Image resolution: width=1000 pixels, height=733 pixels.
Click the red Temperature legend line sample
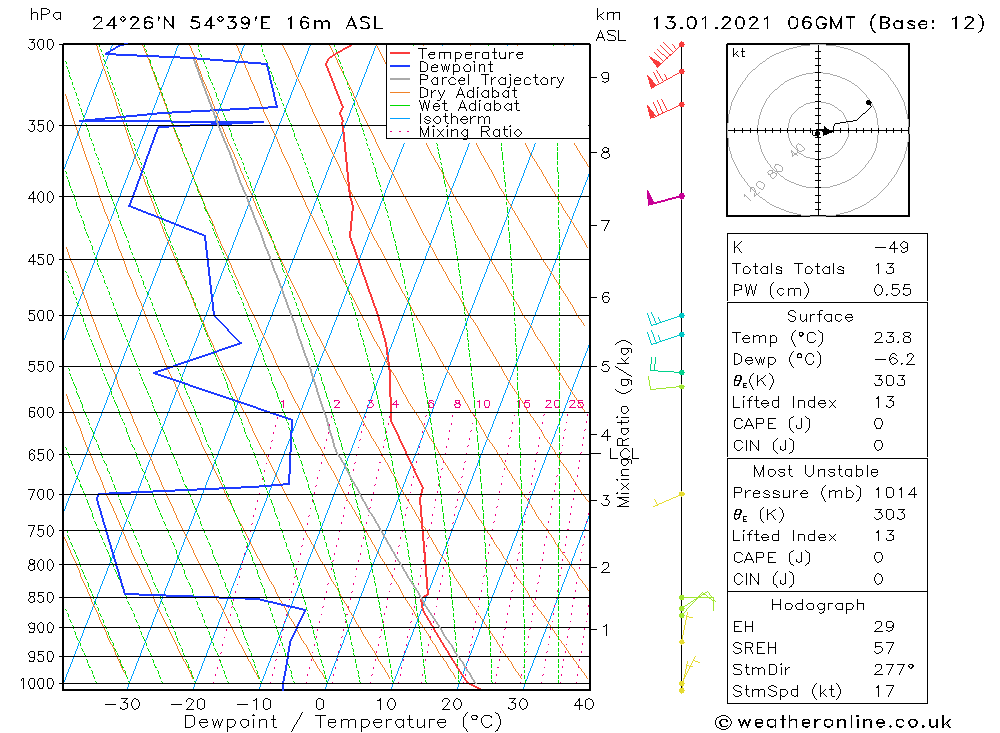click(x=399, y=54)
